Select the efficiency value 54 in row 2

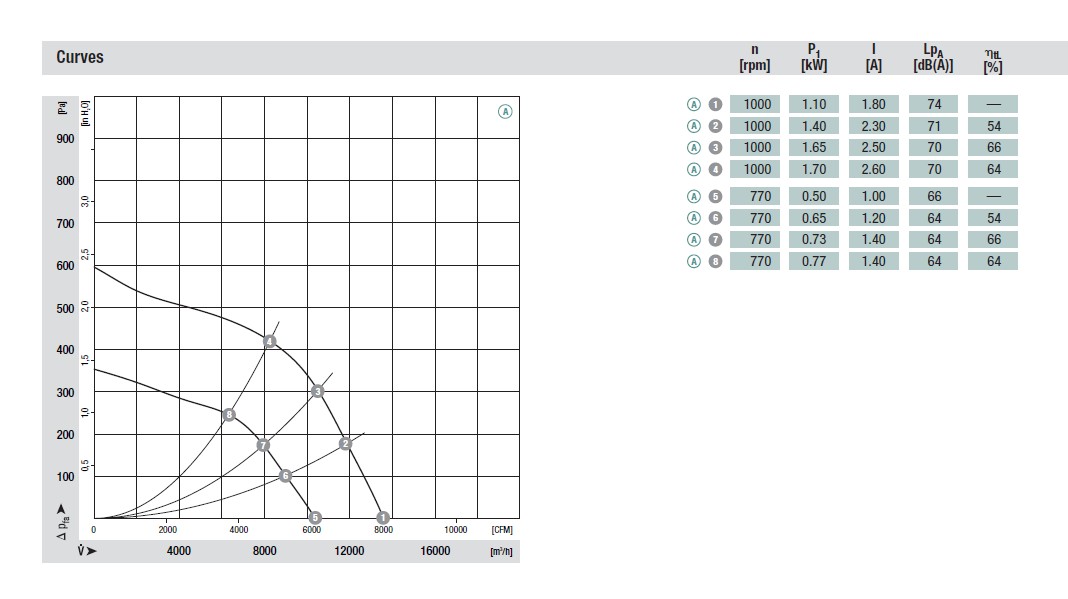tap(993, 126)
